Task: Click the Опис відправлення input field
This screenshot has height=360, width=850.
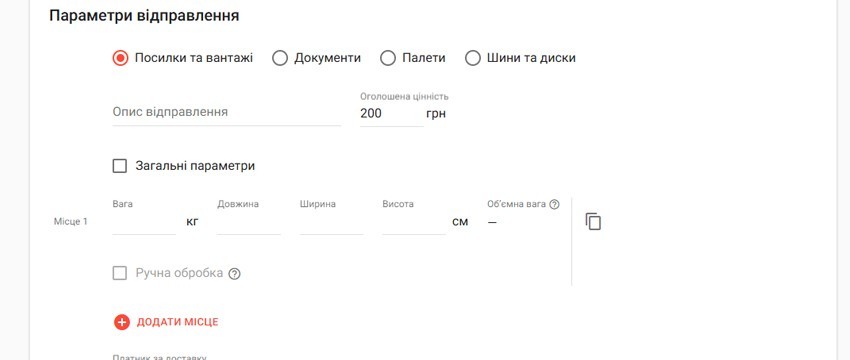Action: pos(227,112)
